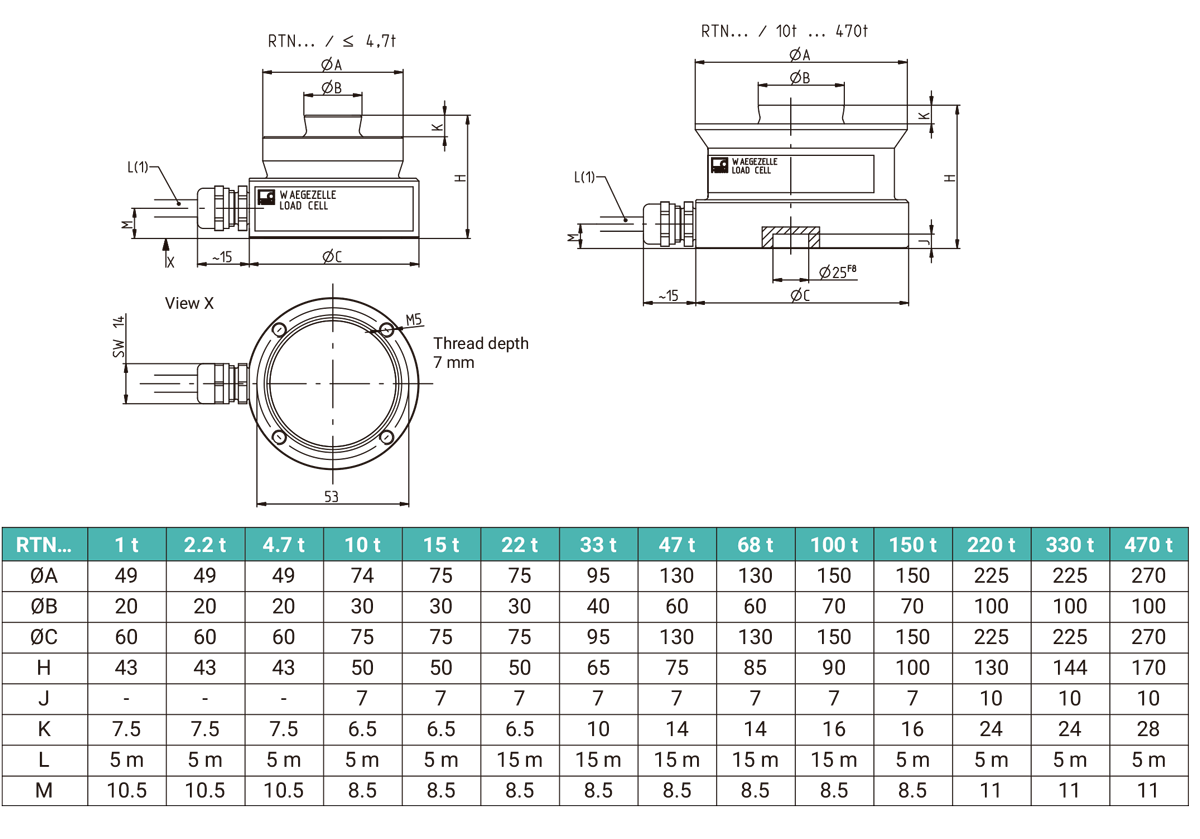Click the H value 170 for 470 t
The width and height of the screenshot is (1200, 839).
1148,668
